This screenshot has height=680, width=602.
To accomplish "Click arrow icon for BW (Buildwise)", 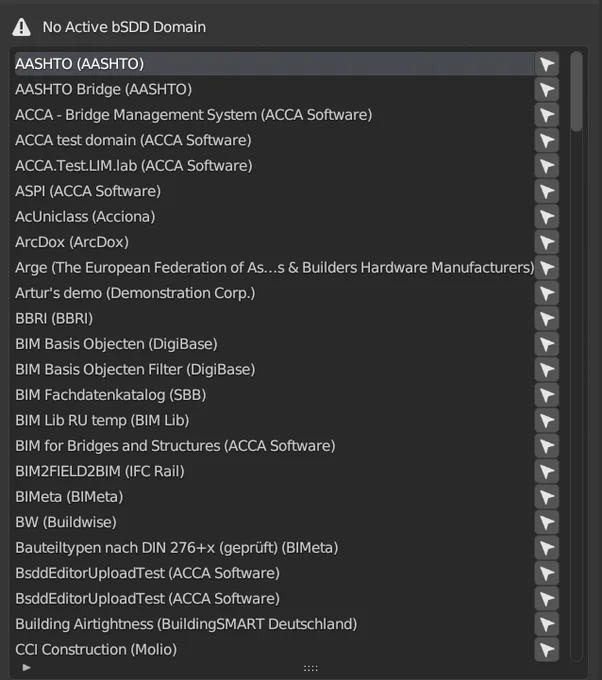I will (x=546, y=522).
